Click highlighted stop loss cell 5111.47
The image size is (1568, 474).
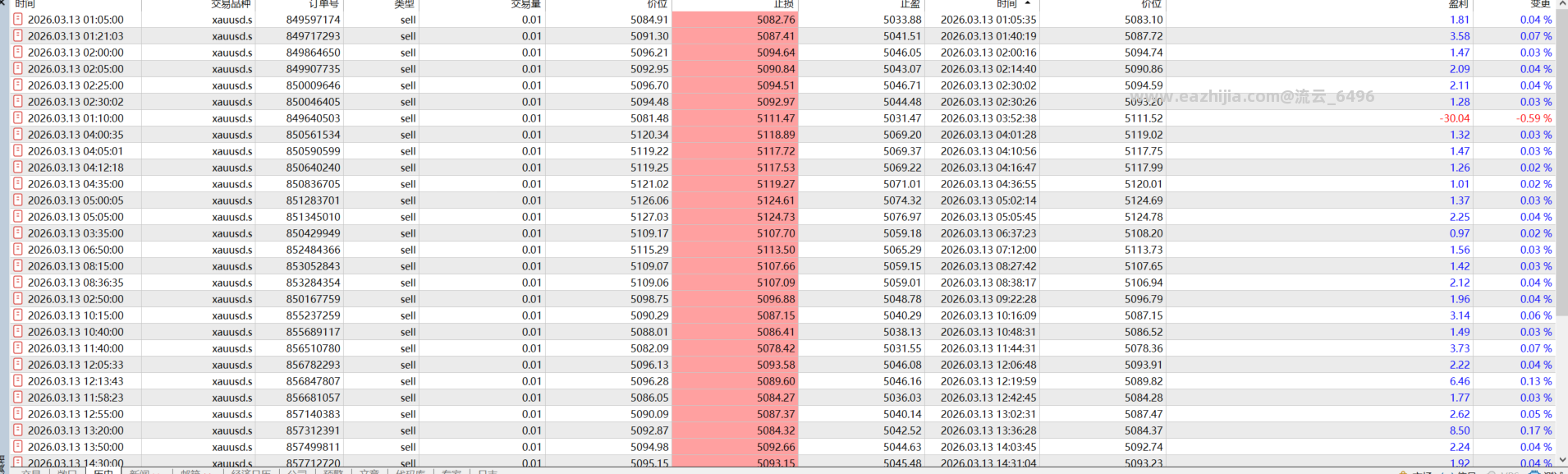coord(735,118)
